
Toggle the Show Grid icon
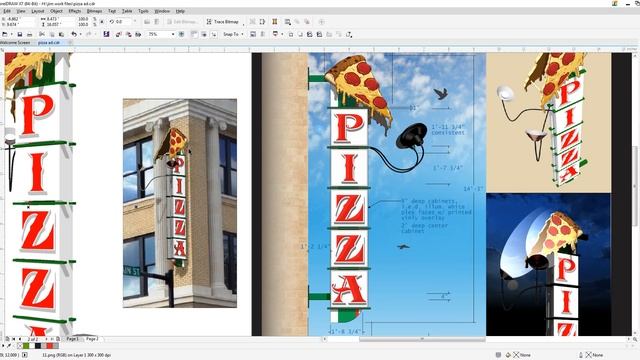tap(204, 34)
